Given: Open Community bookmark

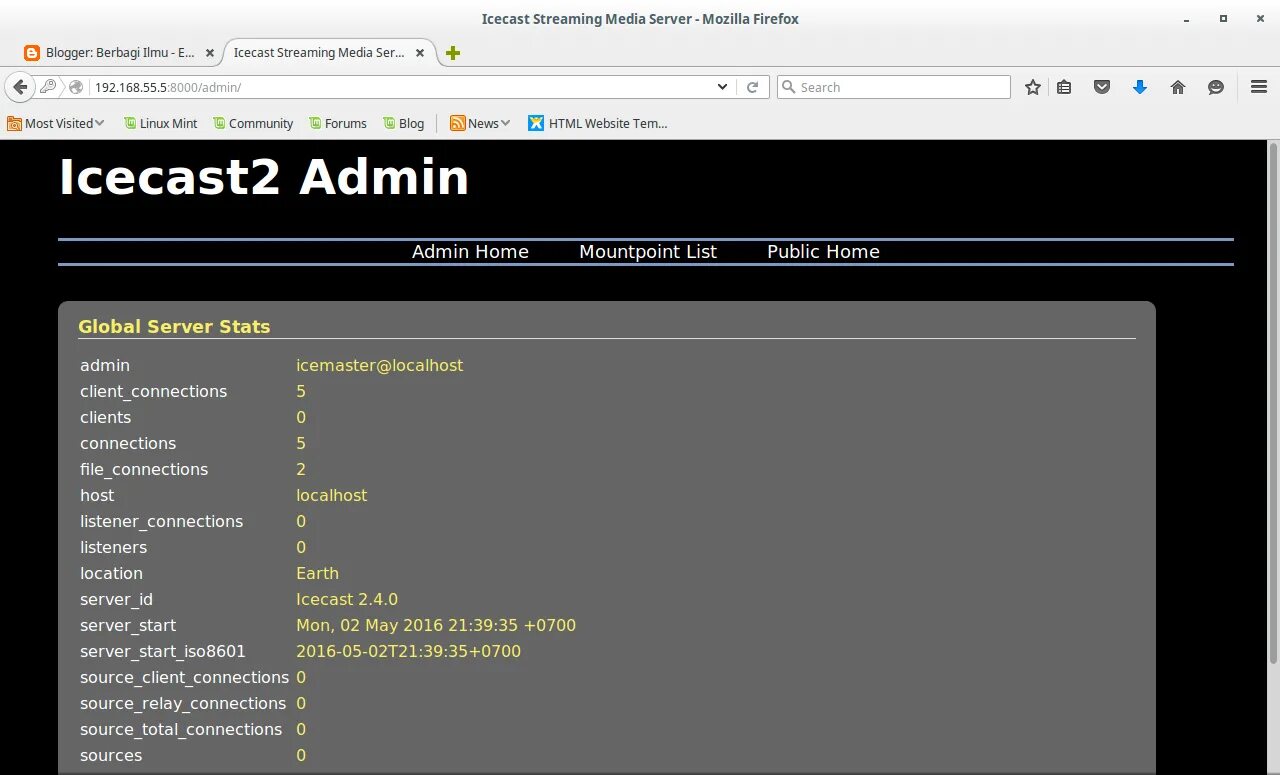Looking at the screenshot, I should click(252, 123).
